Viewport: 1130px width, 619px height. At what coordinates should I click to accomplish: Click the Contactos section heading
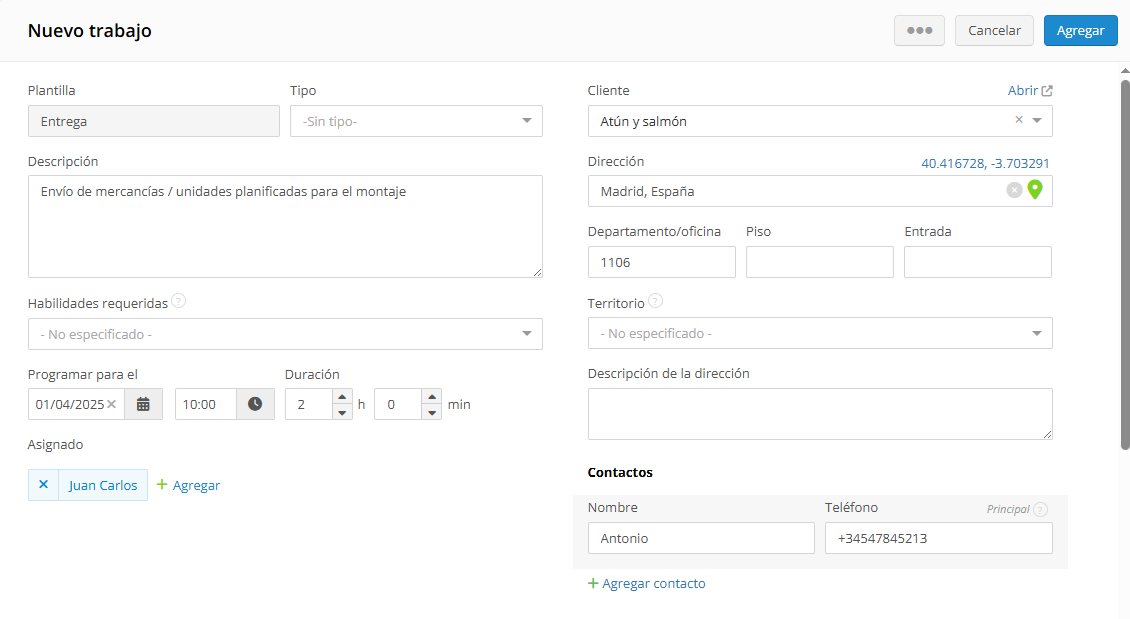point(620,473)
